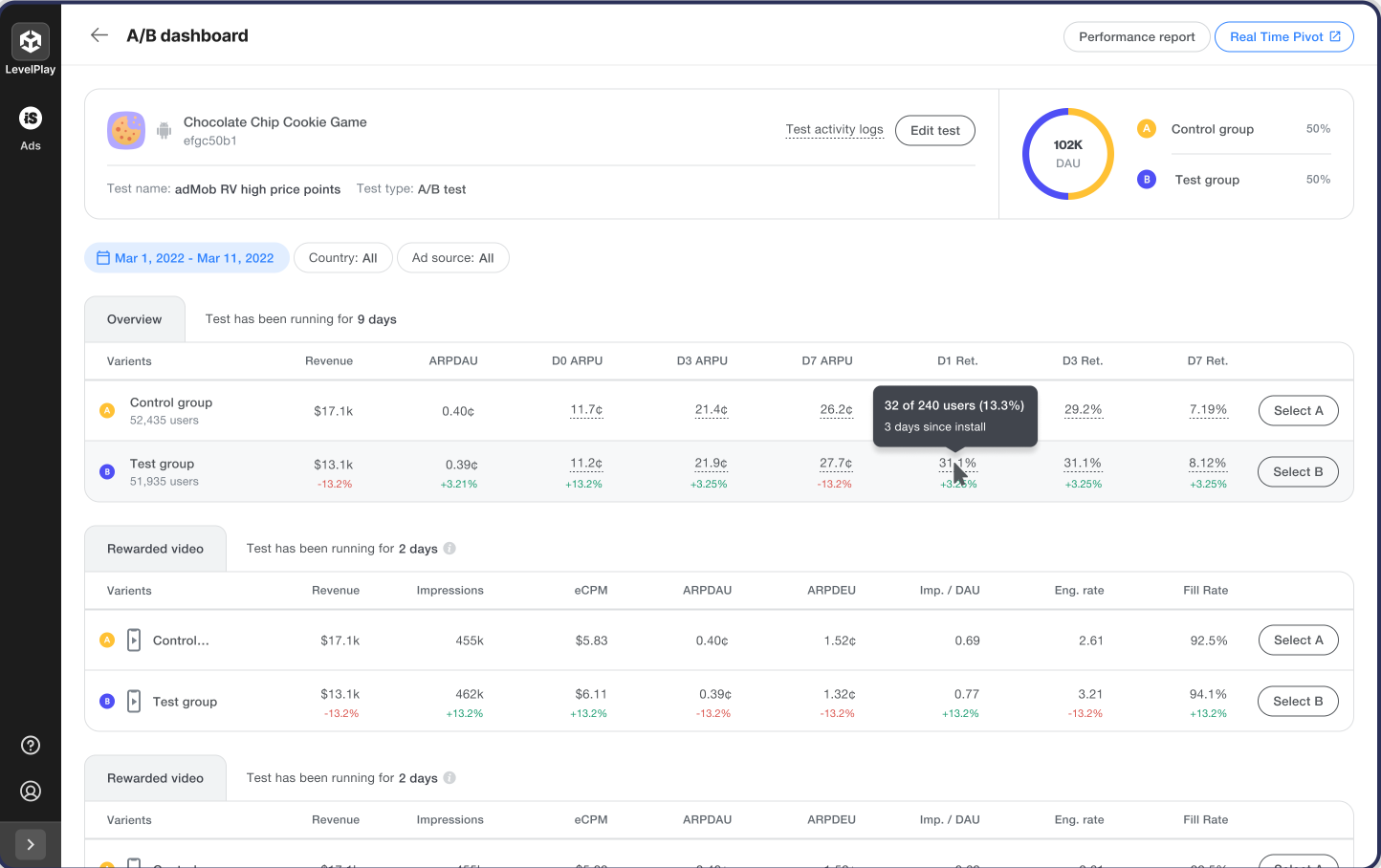This screenshot has width=1381, height=868.
Task: Go back using the left arrow
Action: click(x=99, y=35)
